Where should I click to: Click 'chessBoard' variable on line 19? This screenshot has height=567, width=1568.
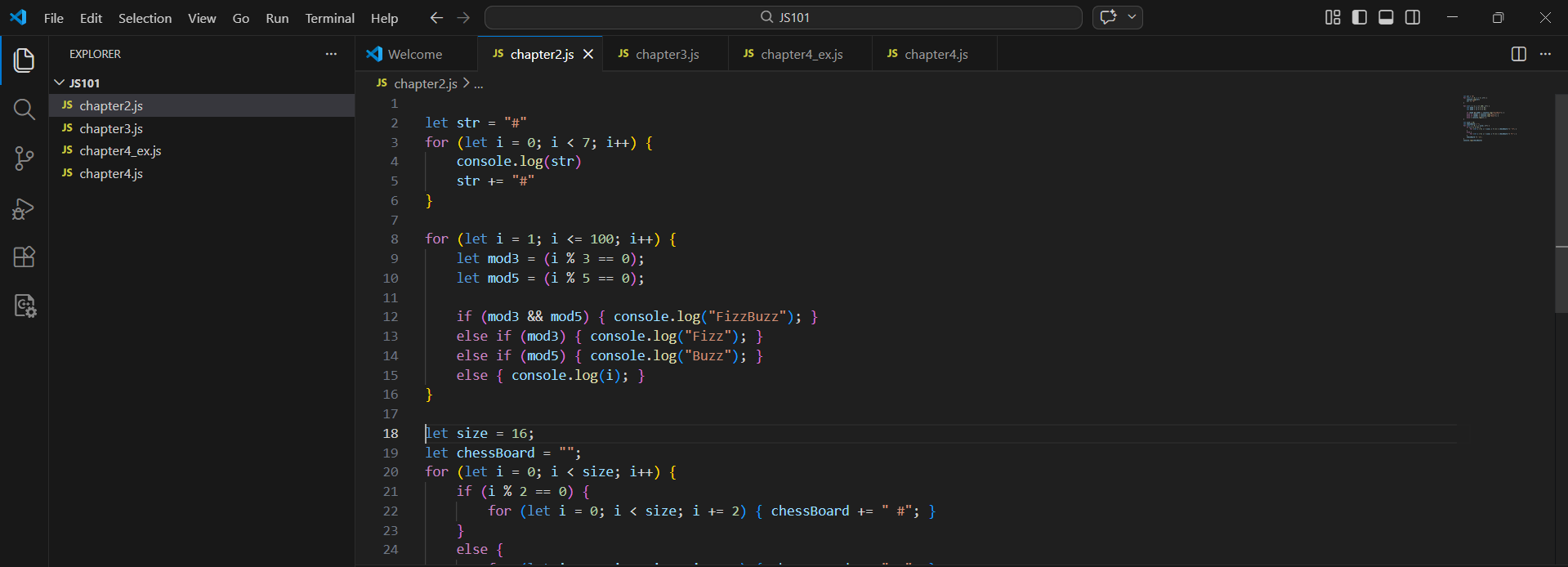[x=495, y=453]
